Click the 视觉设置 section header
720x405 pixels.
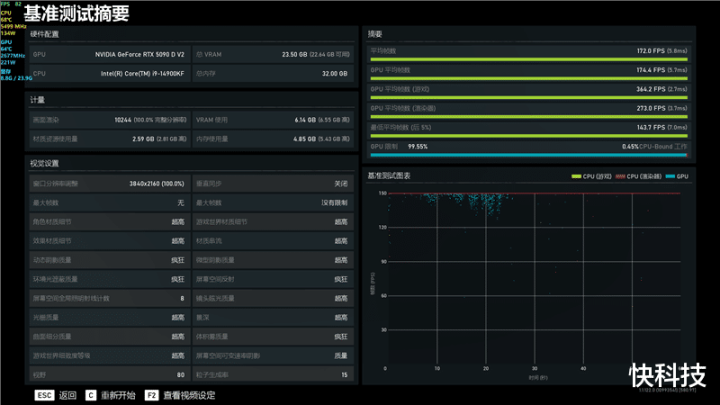click(x=45, y=163)
